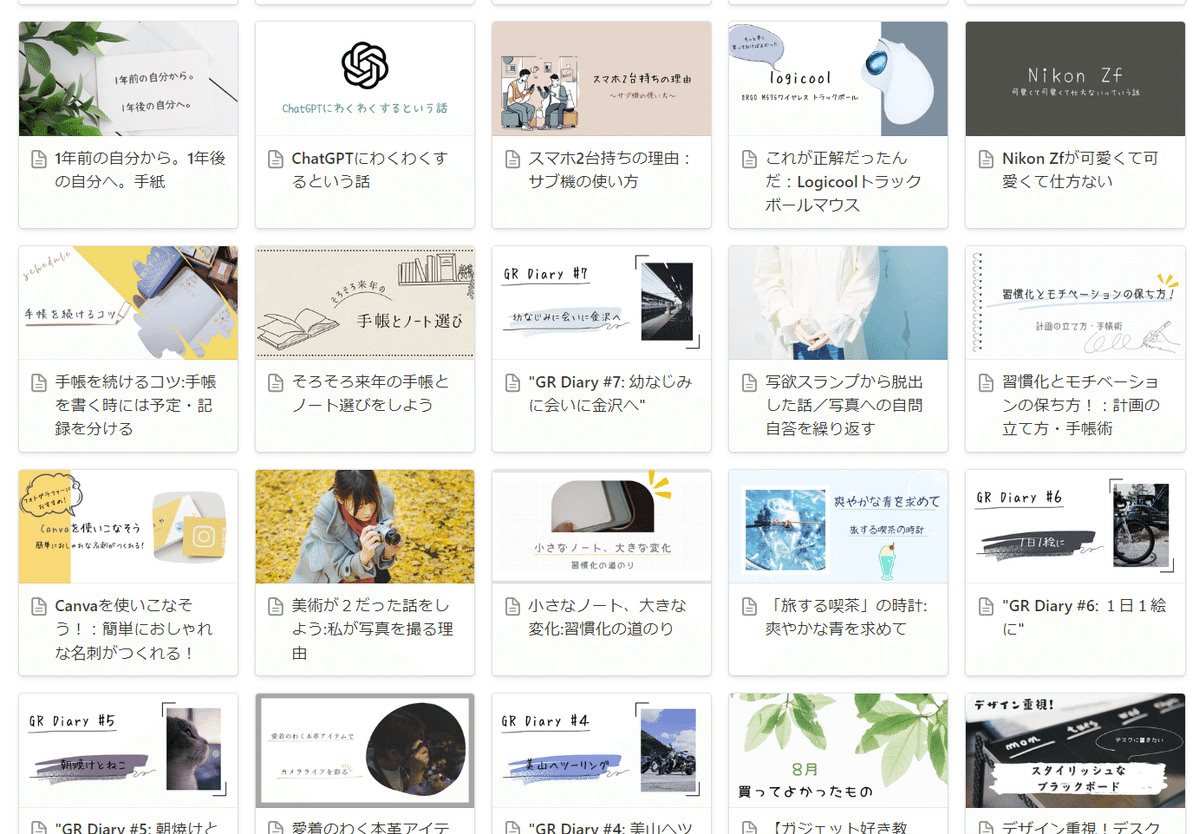Open the Logicool trackball cover image
This screenshot has height=834, width=1200.
pos(838,79)
